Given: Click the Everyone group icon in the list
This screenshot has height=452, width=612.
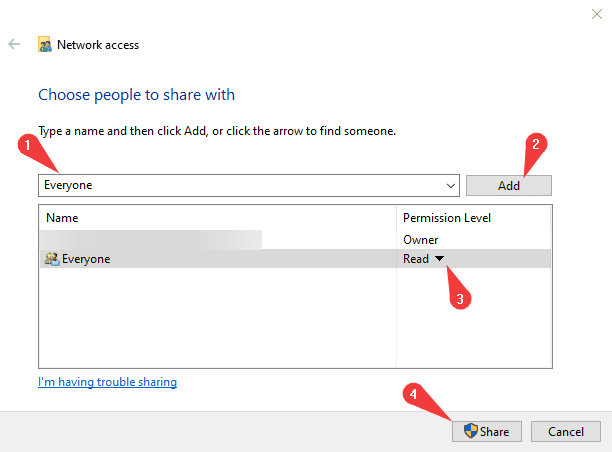Looking at the screenshot, I should click(51, 259).
